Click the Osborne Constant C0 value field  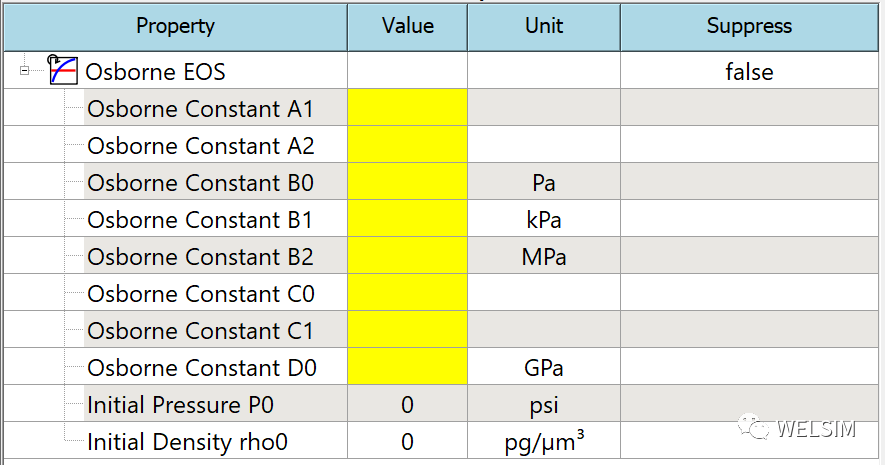pyautogui.click(x=408, y=293)
